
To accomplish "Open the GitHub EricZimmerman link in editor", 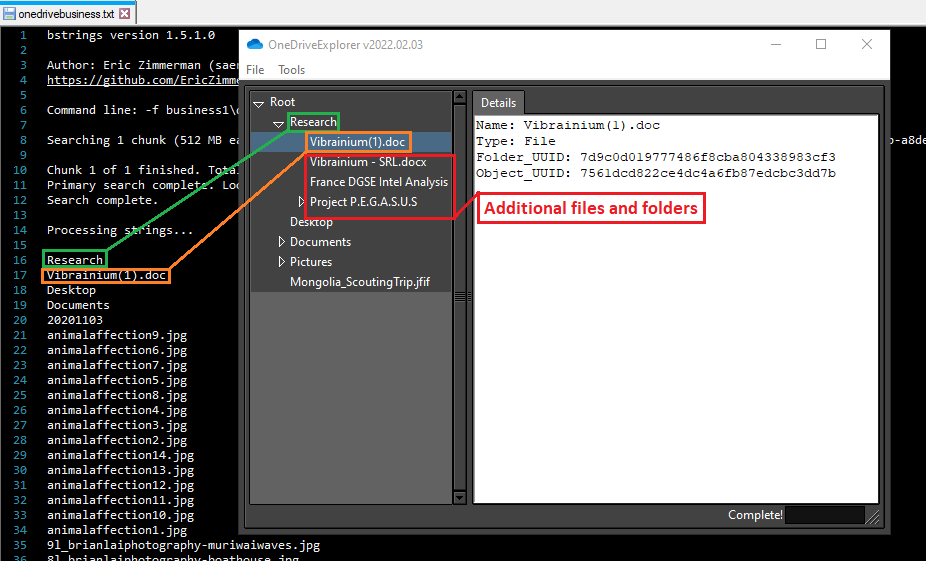I will pyautogui.click(x=142, y=80).
